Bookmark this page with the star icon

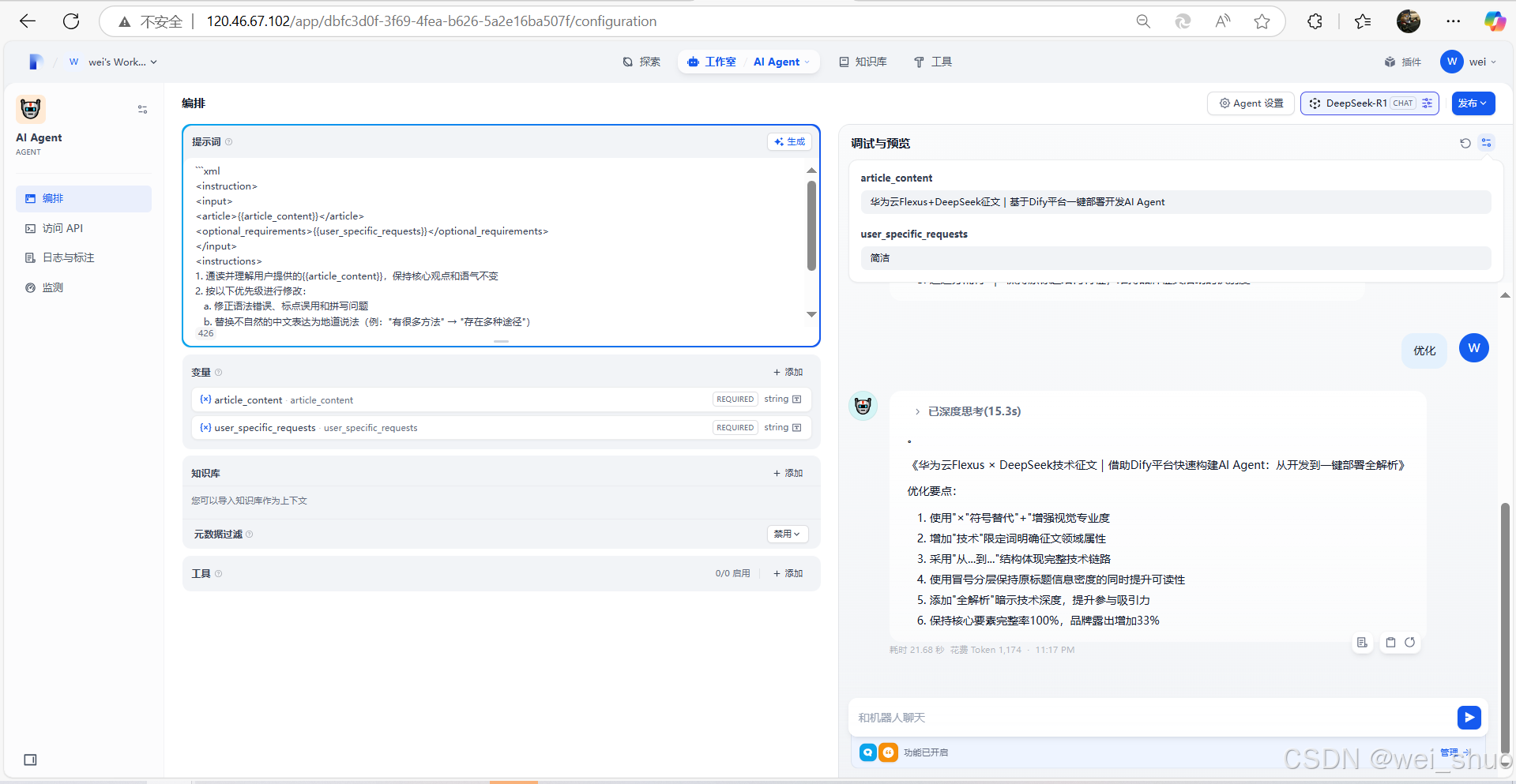click(1262, 21)
